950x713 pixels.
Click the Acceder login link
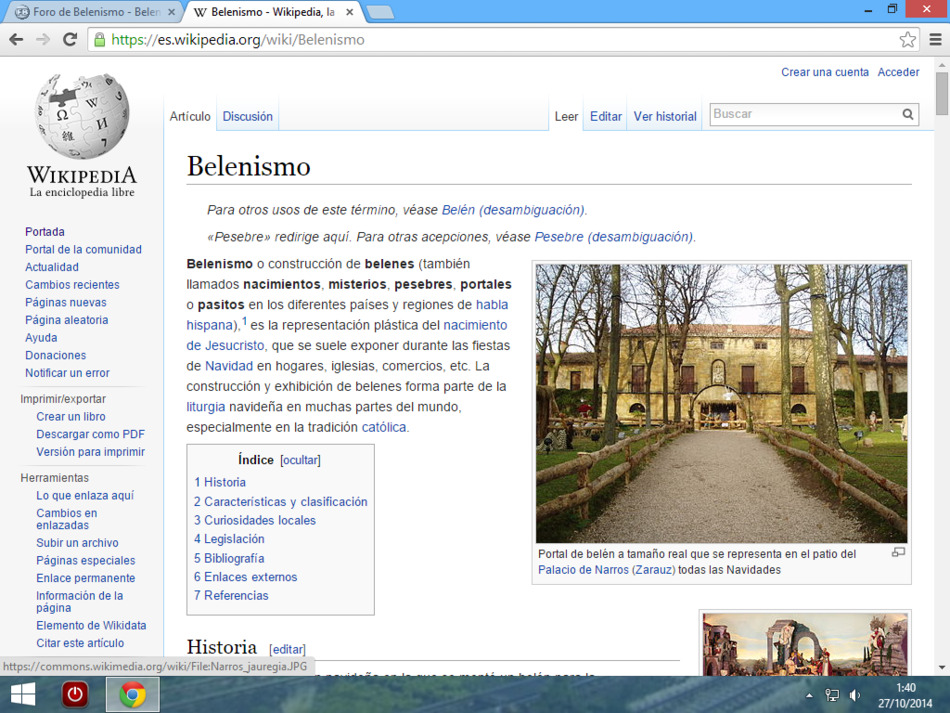899,72
